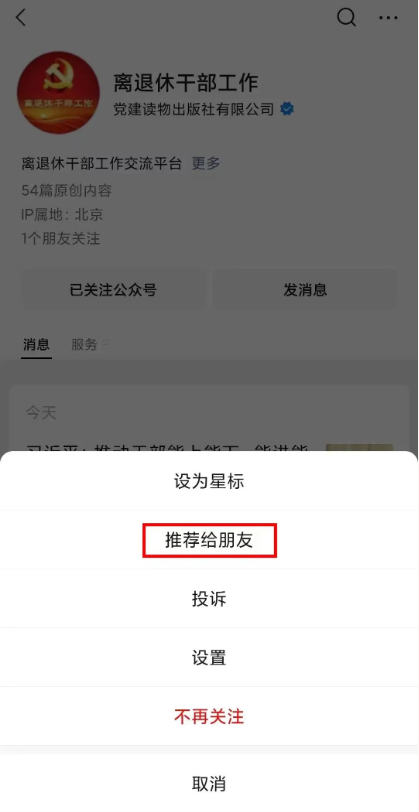Open search with the magnifier icon
Image resolution: width=419 pixels, height=812 pixels.
pos(346,18)
